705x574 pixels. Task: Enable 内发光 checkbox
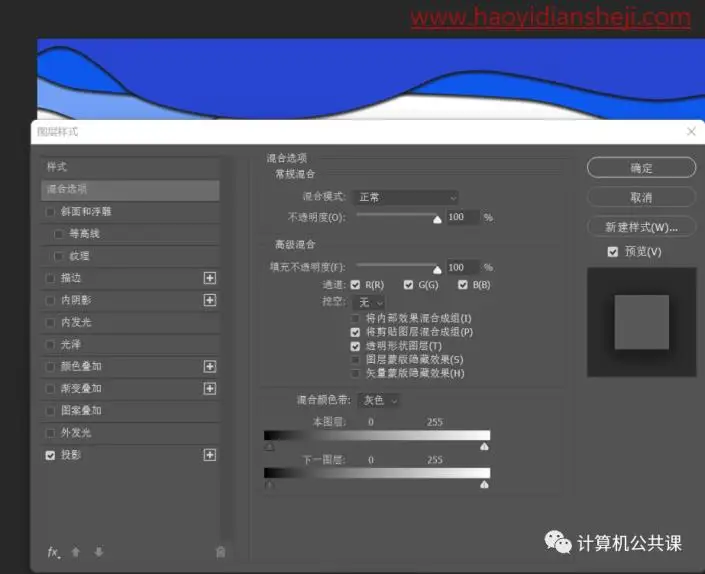tap(50, 322)
